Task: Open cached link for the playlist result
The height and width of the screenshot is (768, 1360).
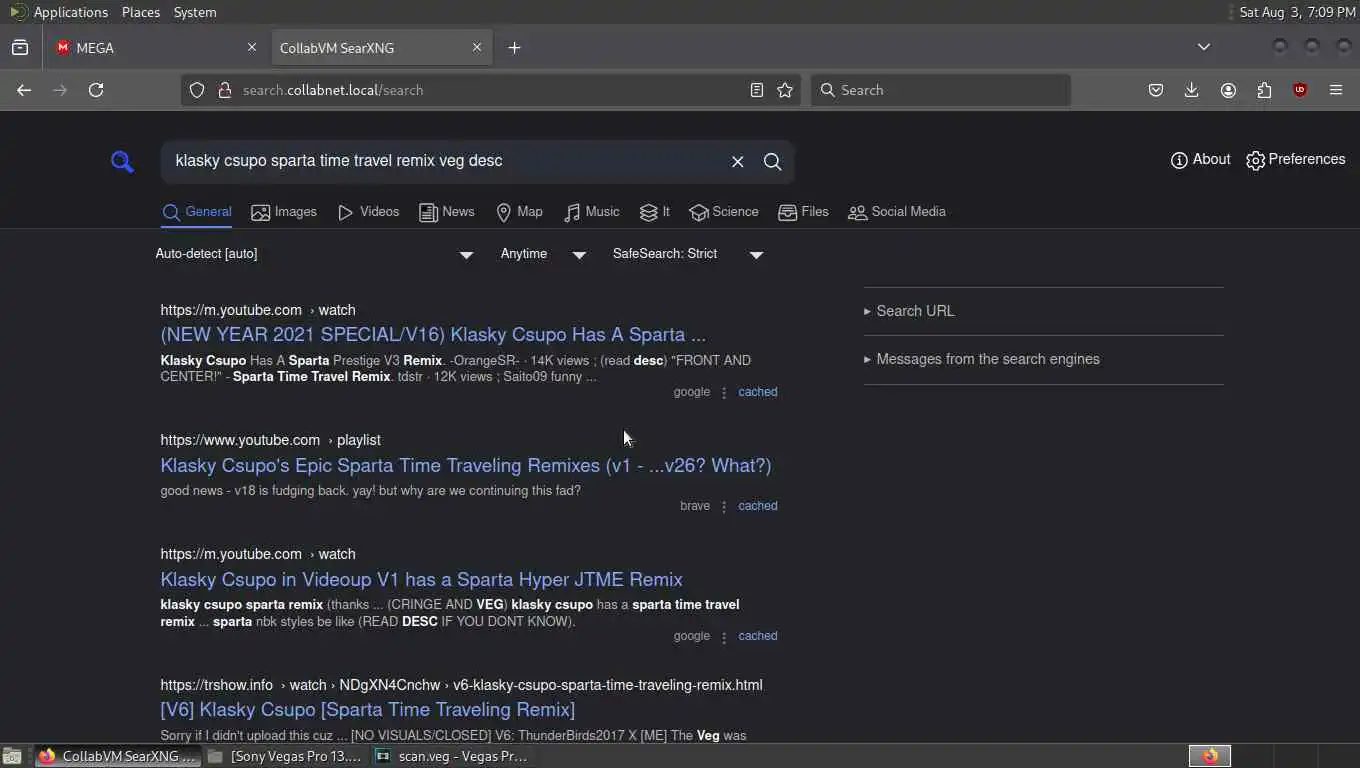Action: click(x=758, y=506)
